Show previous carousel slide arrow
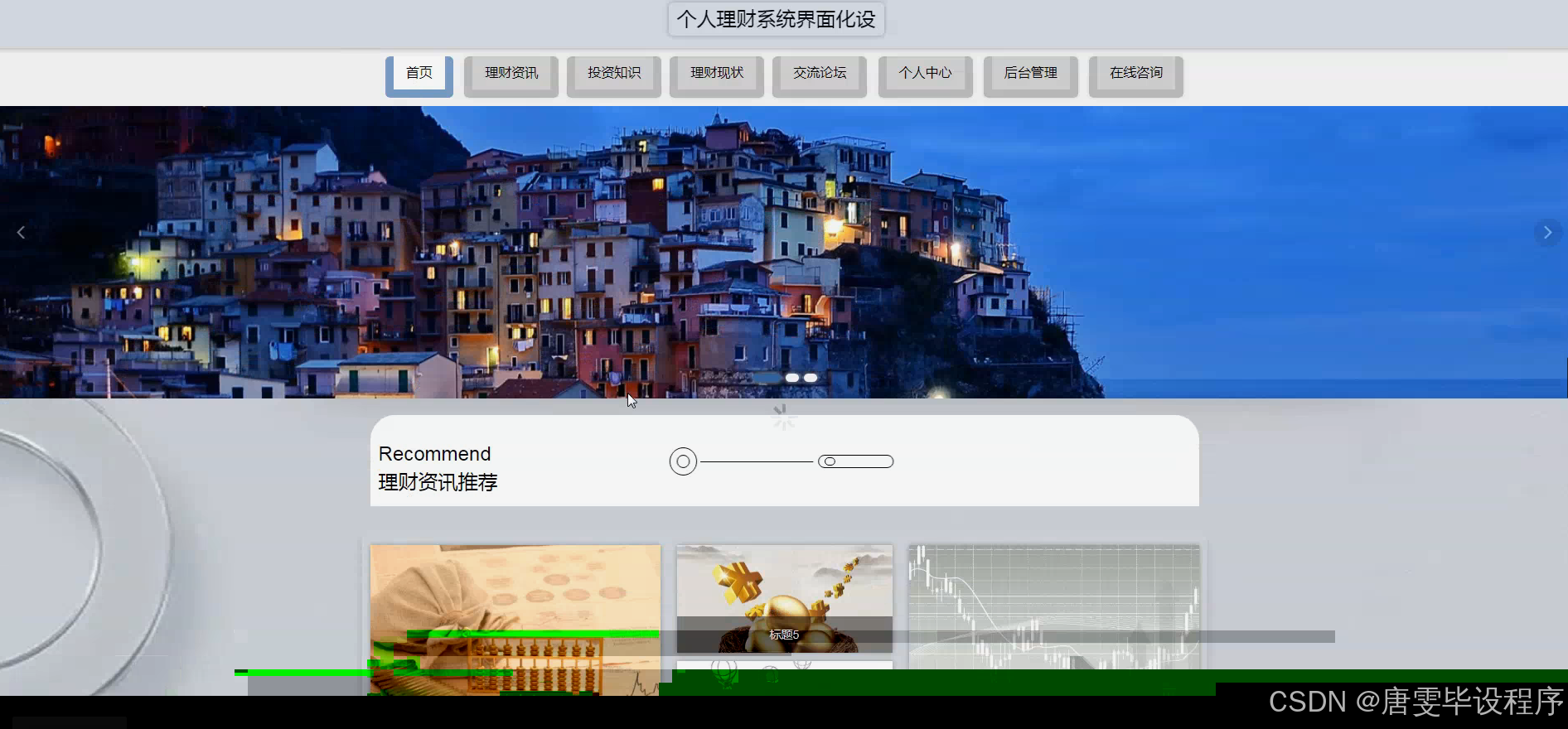The height and width of the screenshot is (729, 1568). pyautogui.click(x=21, y=233)
